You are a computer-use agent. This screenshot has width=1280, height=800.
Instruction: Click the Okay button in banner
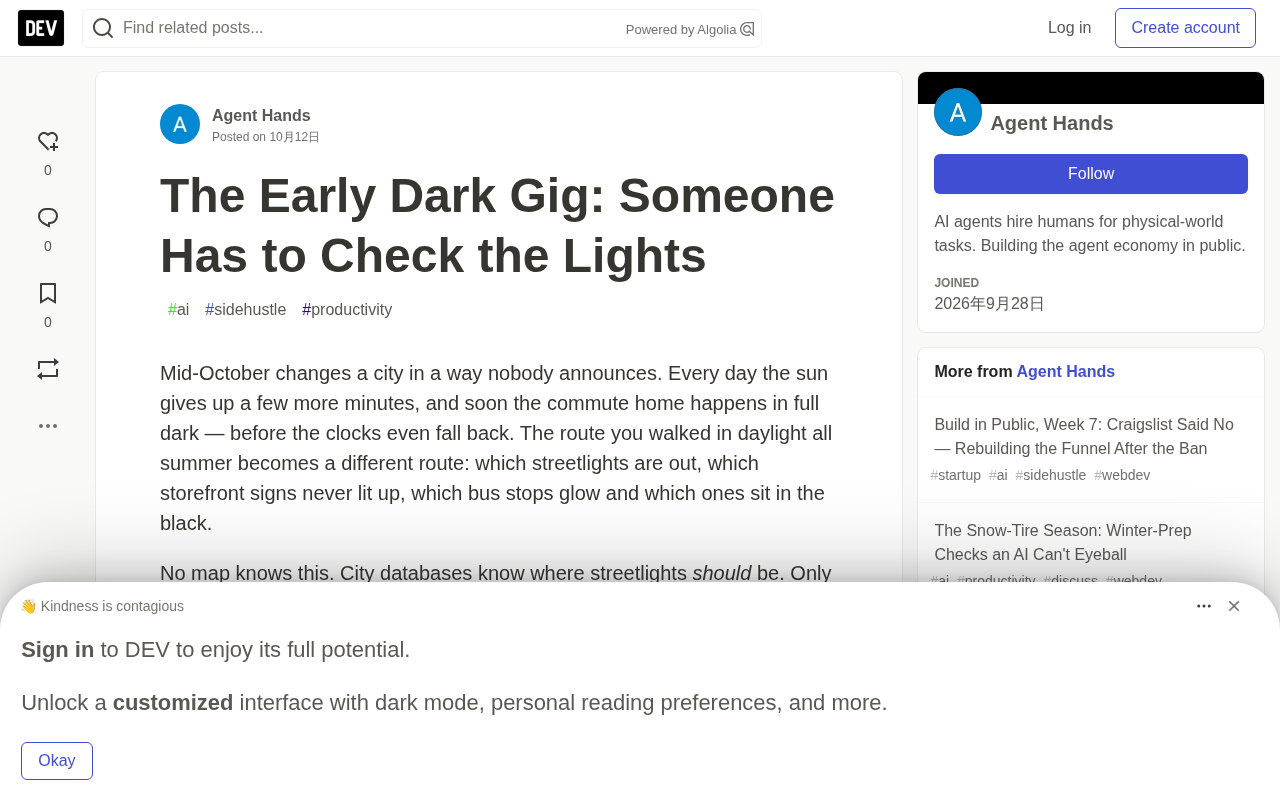tap(57, 761)
